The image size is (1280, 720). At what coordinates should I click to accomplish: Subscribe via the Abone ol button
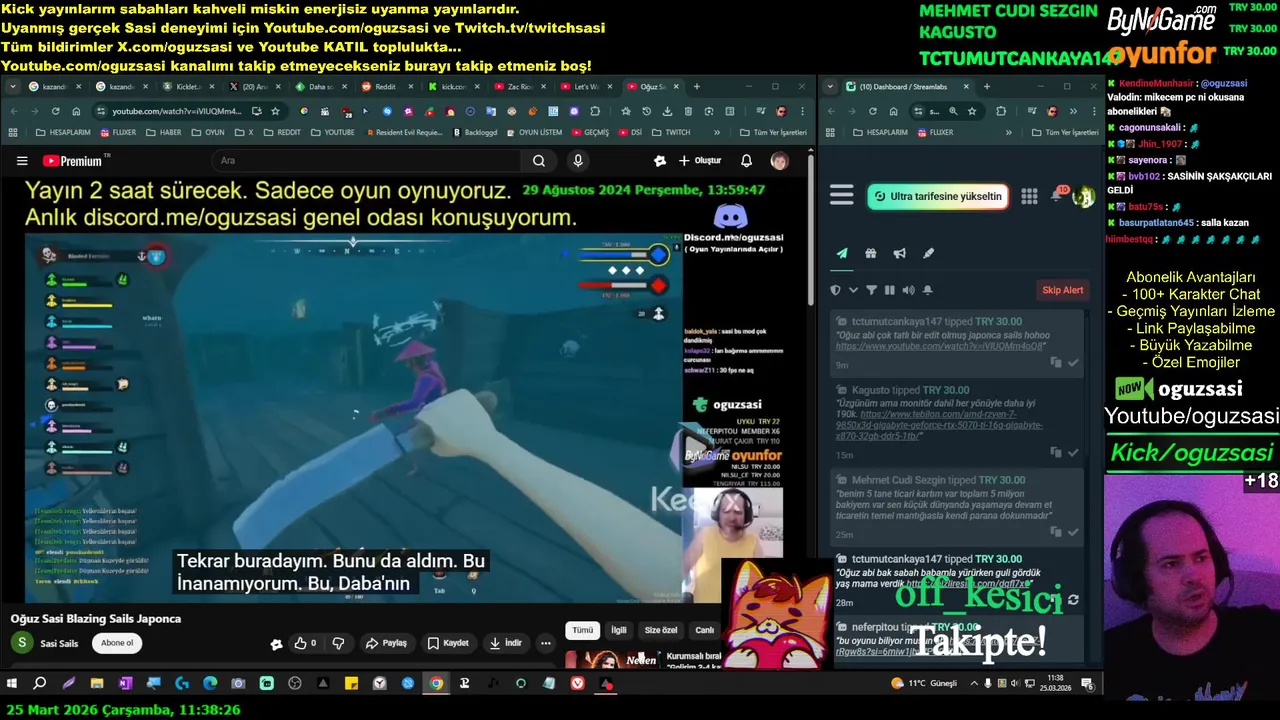pyautogui.click(x=117, y=643)
